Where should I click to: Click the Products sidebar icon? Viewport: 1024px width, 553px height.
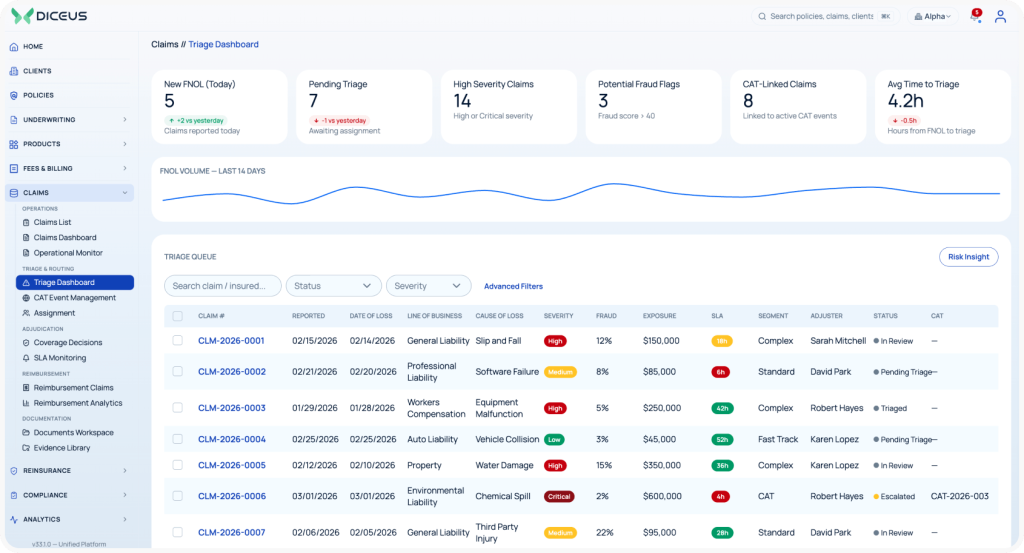click(x=14, y=144)
